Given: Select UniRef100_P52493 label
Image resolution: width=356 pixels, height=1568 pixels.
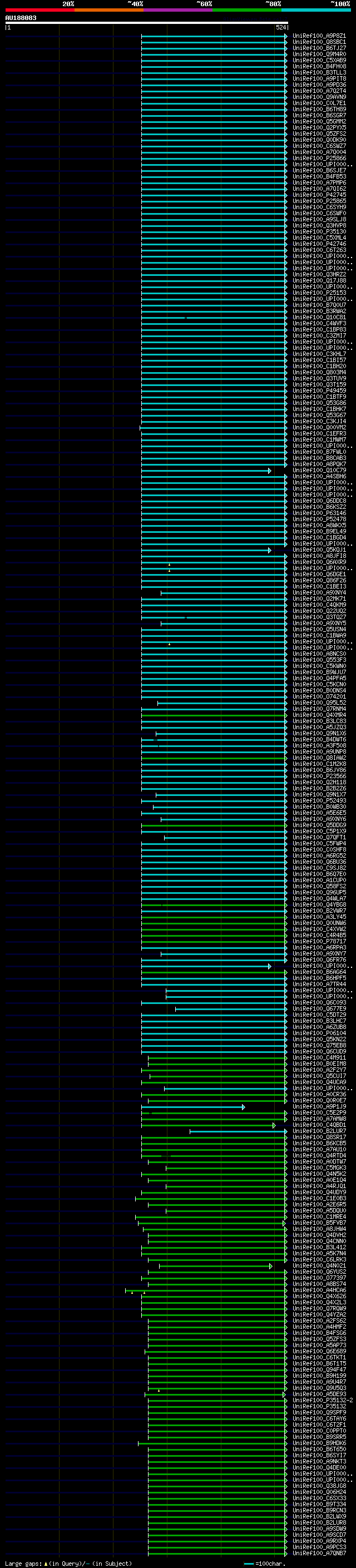Looking at the screenshot, I should 319,800.
